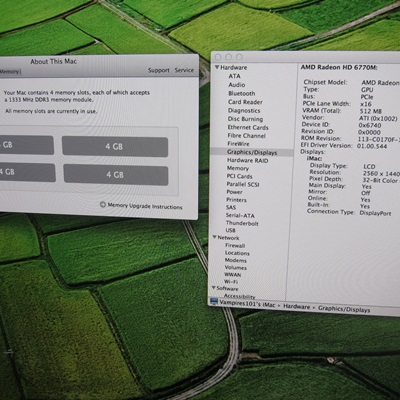The image size is (400, 400).
Task: Select Parallel SCSI entry
Action: point(243,184)
